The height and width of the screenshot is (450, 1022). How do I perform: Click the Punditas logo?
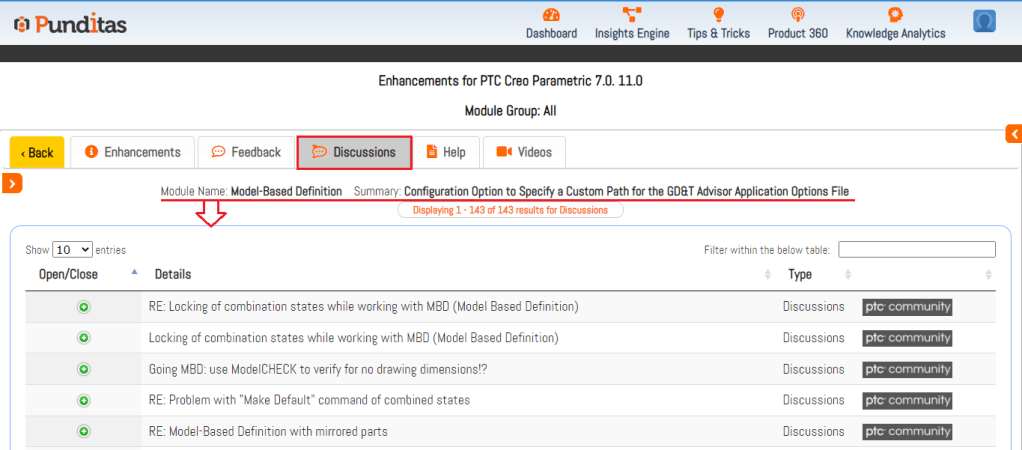[69, 23]
